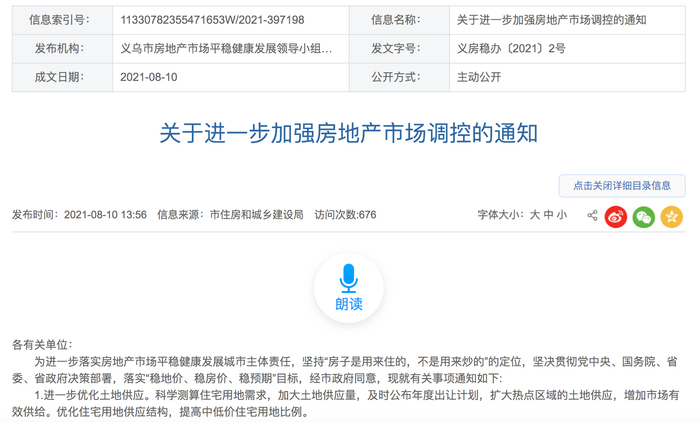Viewport: 700px width, 422px height.
Task: Click 信息名称 label cell
Action: coord(400,20)
